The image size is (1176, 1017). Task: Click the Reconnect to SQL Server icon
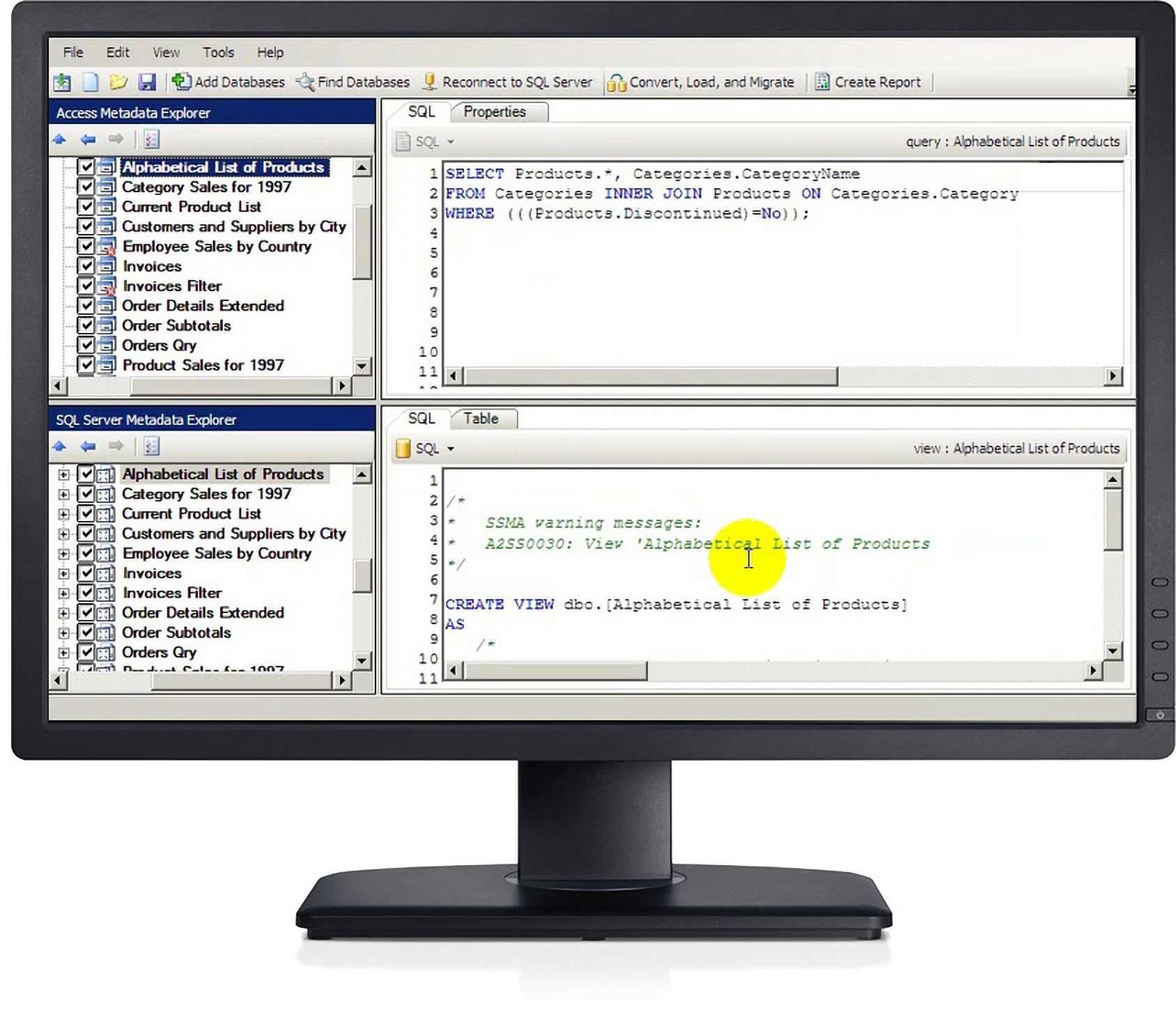pyautogui.click(x=430, y=81)
